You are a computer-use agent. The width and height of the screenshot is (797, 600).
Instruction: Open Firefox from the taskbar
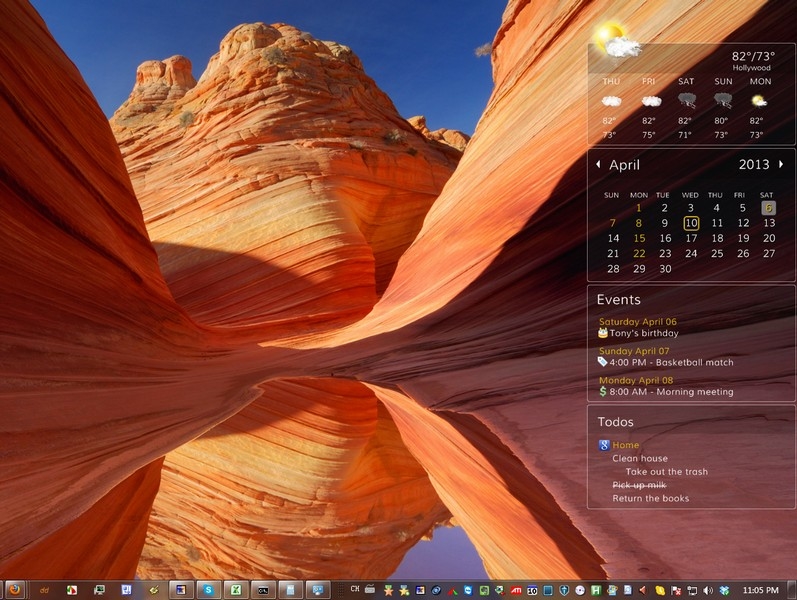point(15,590)
